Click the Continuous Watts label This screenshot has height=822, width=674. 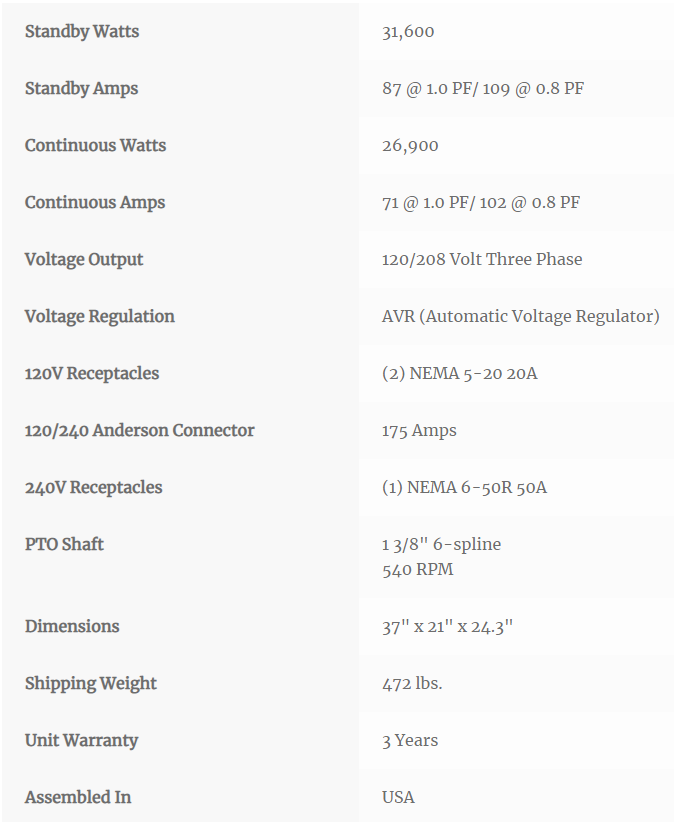[x=95, y=145]
